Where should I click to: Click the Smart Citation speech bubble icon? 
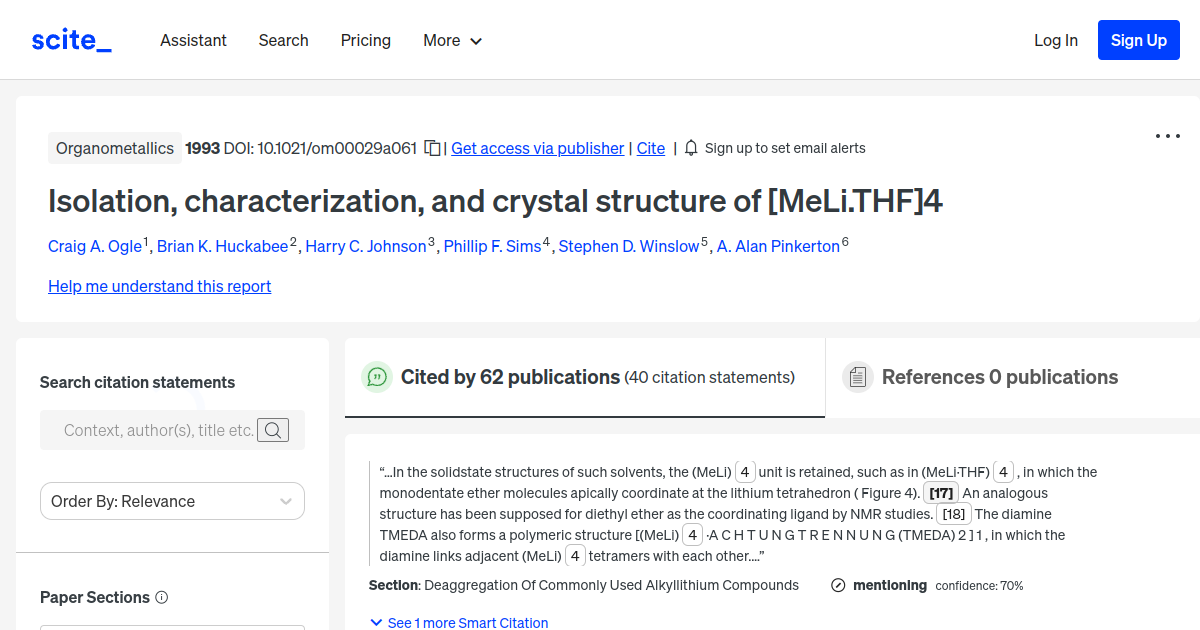(376, 377)
